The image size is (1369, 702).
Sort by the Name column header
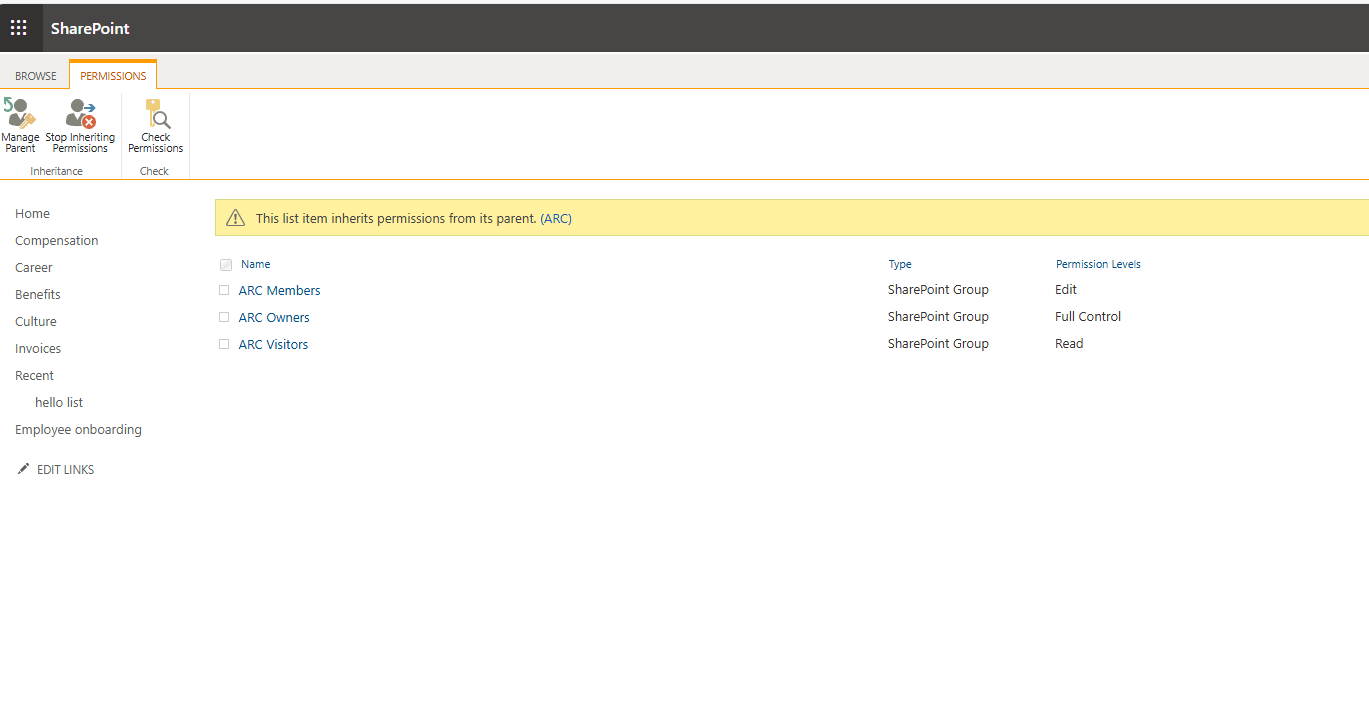pyautogui.click(x=256, y=265)
